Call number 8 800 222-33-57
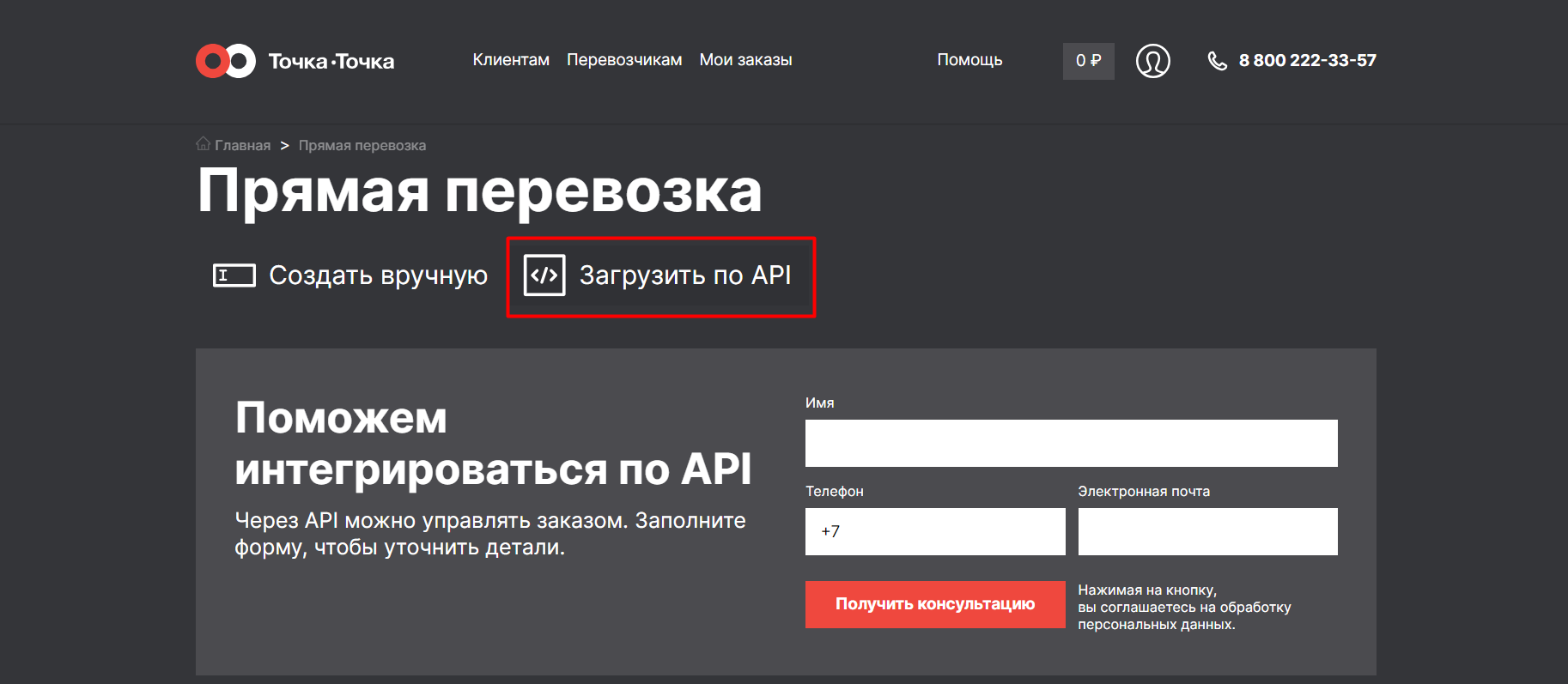Image resolution: width=1568 pixels, height=684 pixels. click(1307, 60)
